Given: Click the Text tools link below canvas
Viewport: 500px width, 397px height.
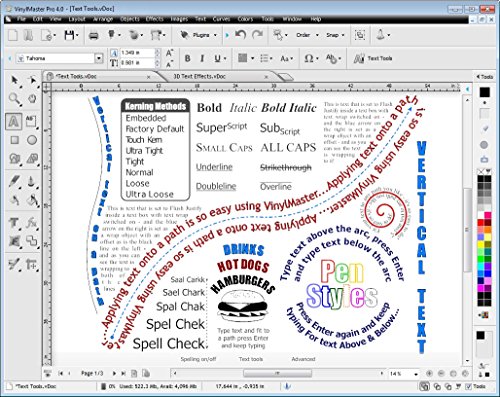Looking at the screenshot, I should (x=251, y=359).
